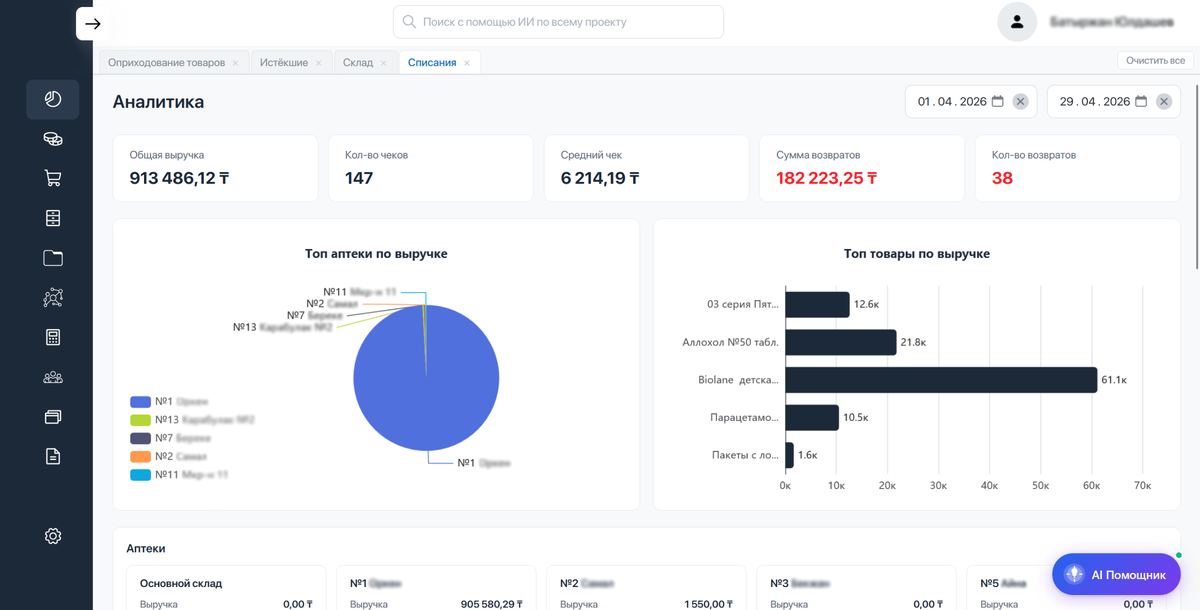
Task: Open the AI Помощник assistant
Action: [x=1116, y=575]
